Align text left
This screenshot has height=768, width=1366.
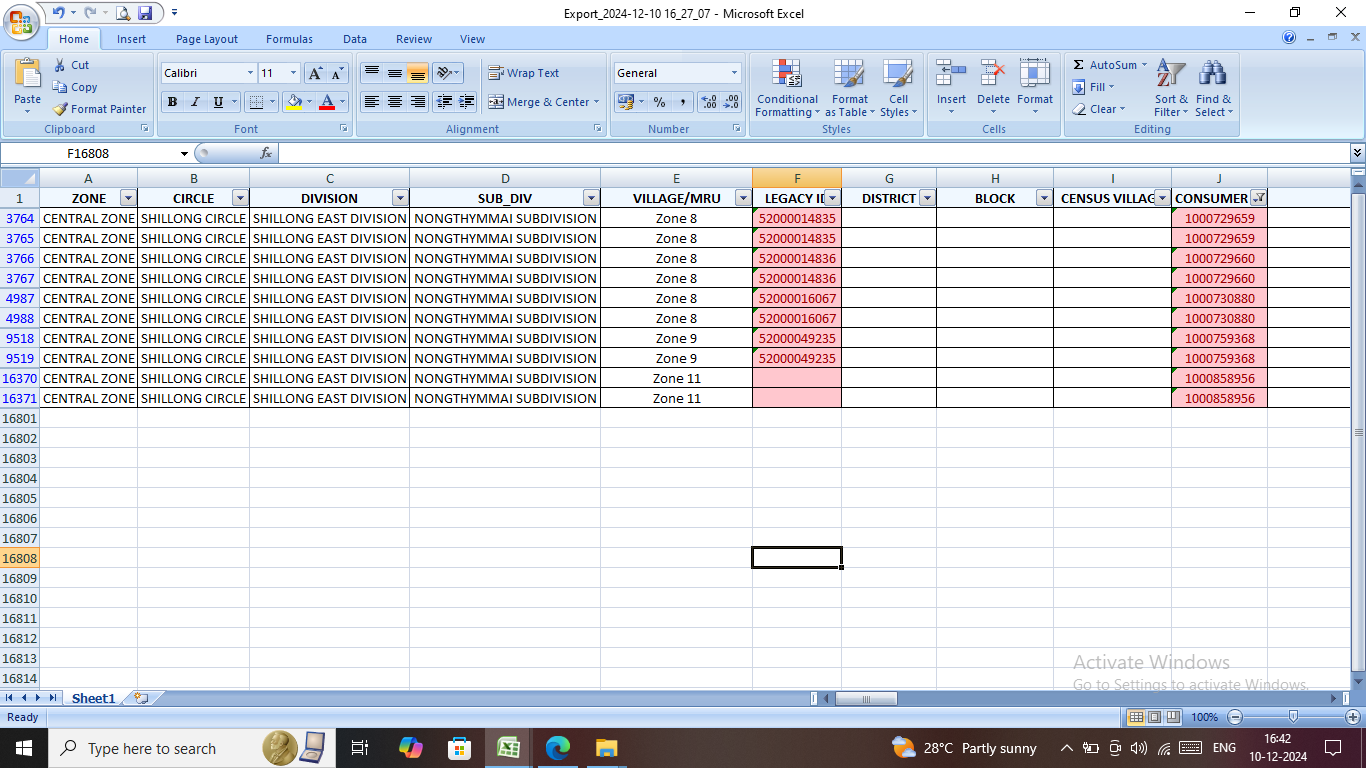click(371, 102)
